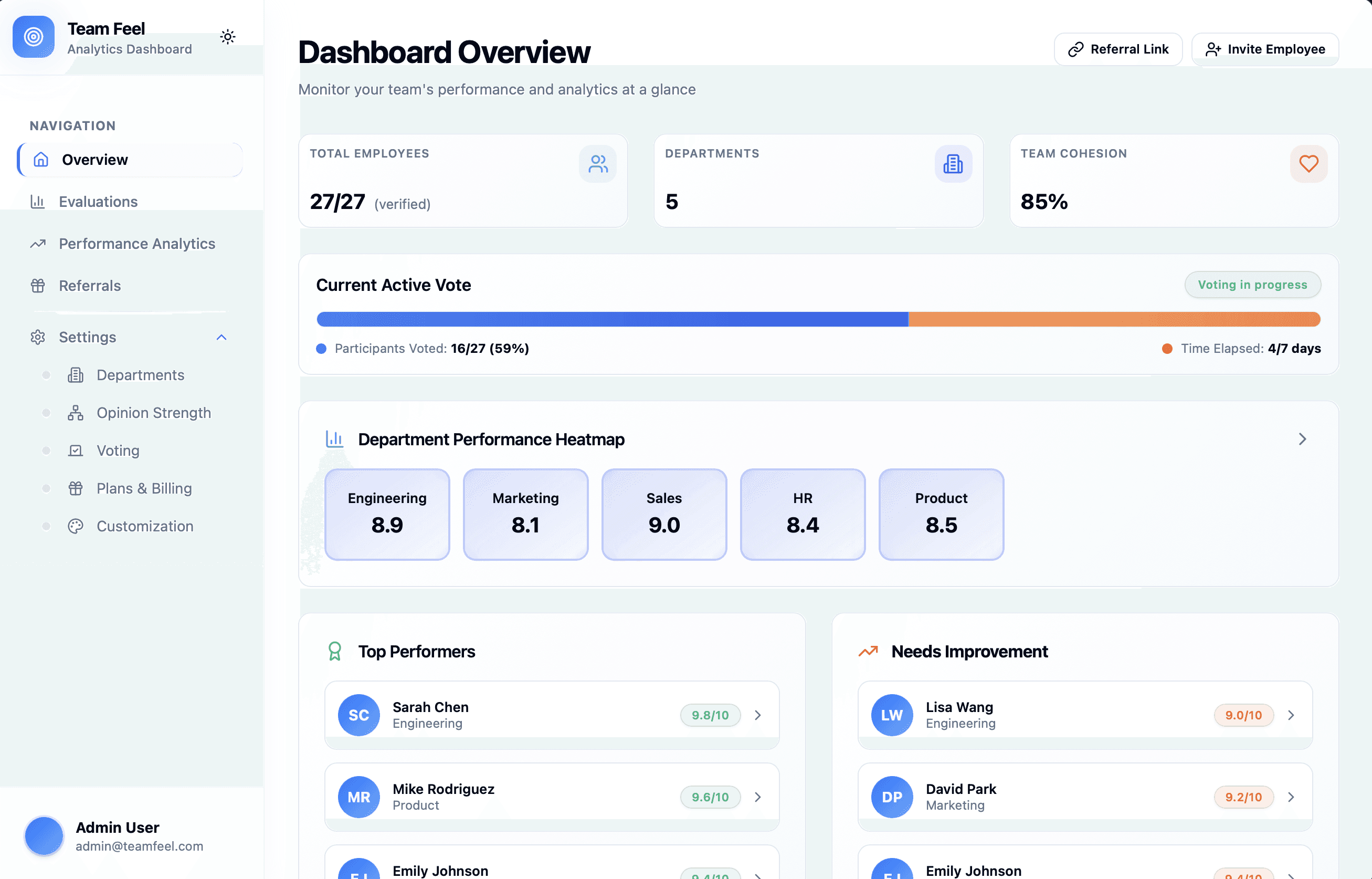Click the Team Cohesion heart icon
The width and height of the screenshot is (1372, 879).
[1308, 164]
